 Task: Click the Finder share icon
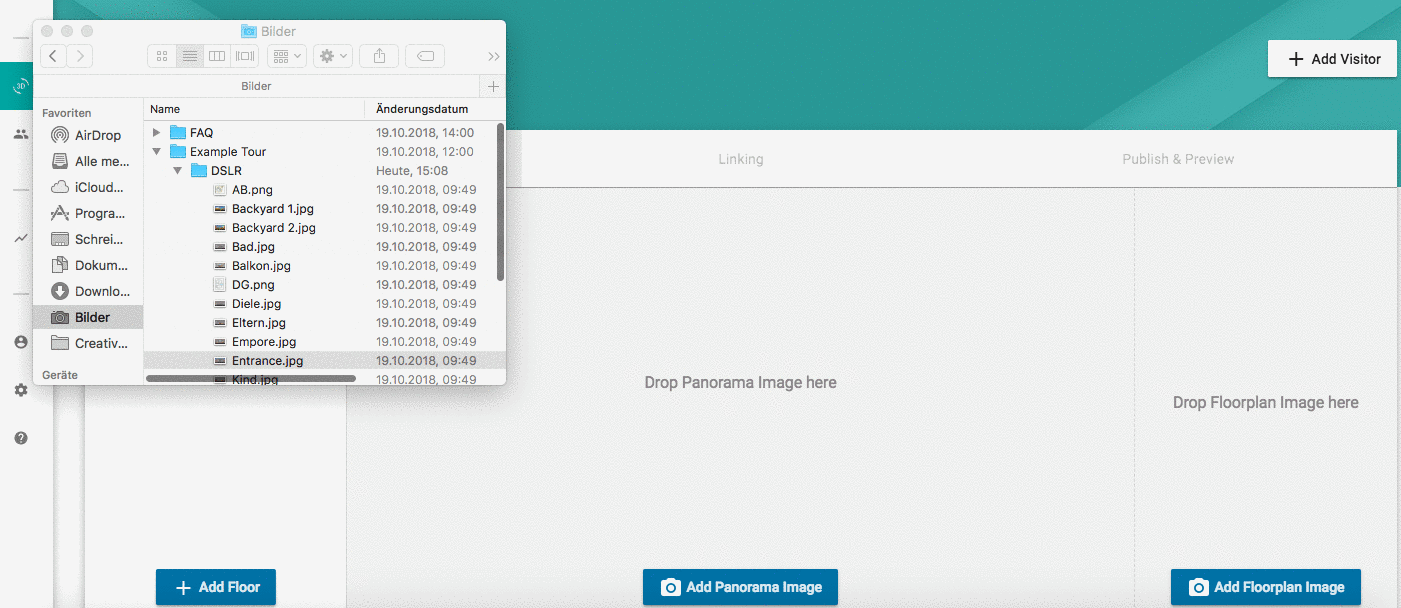[379, 56]
